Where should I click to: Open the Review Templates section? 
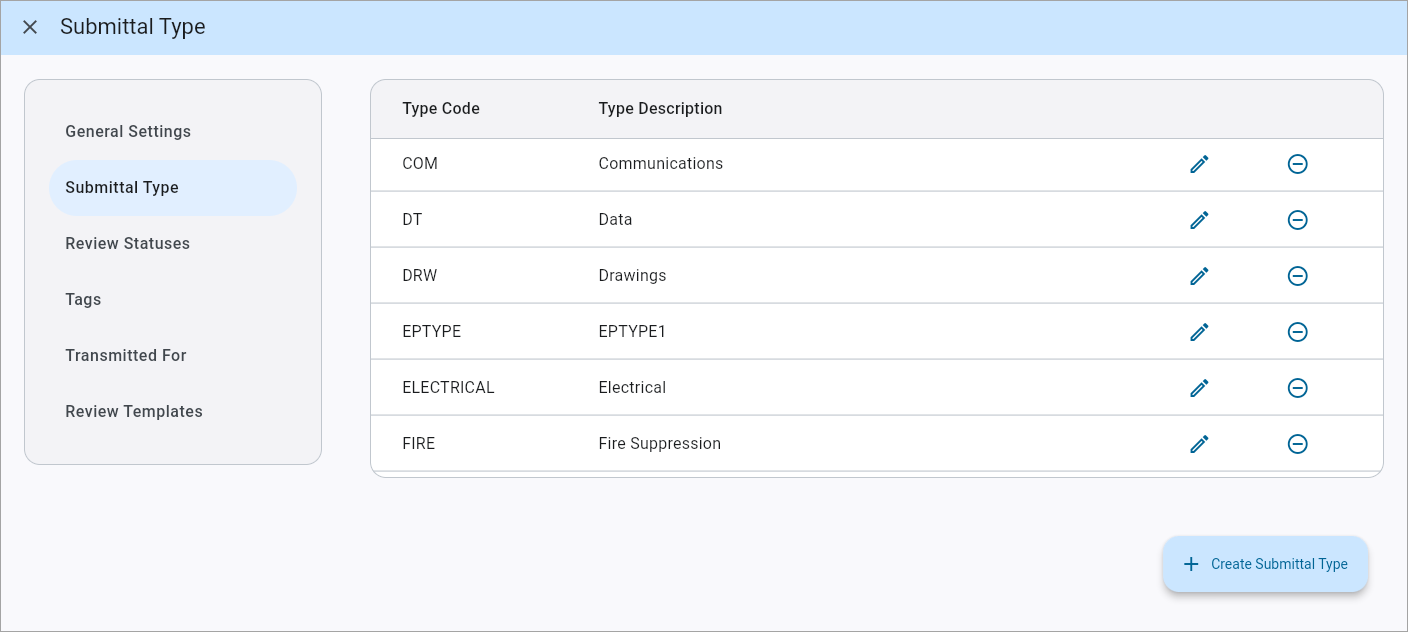tap(134, 411)
